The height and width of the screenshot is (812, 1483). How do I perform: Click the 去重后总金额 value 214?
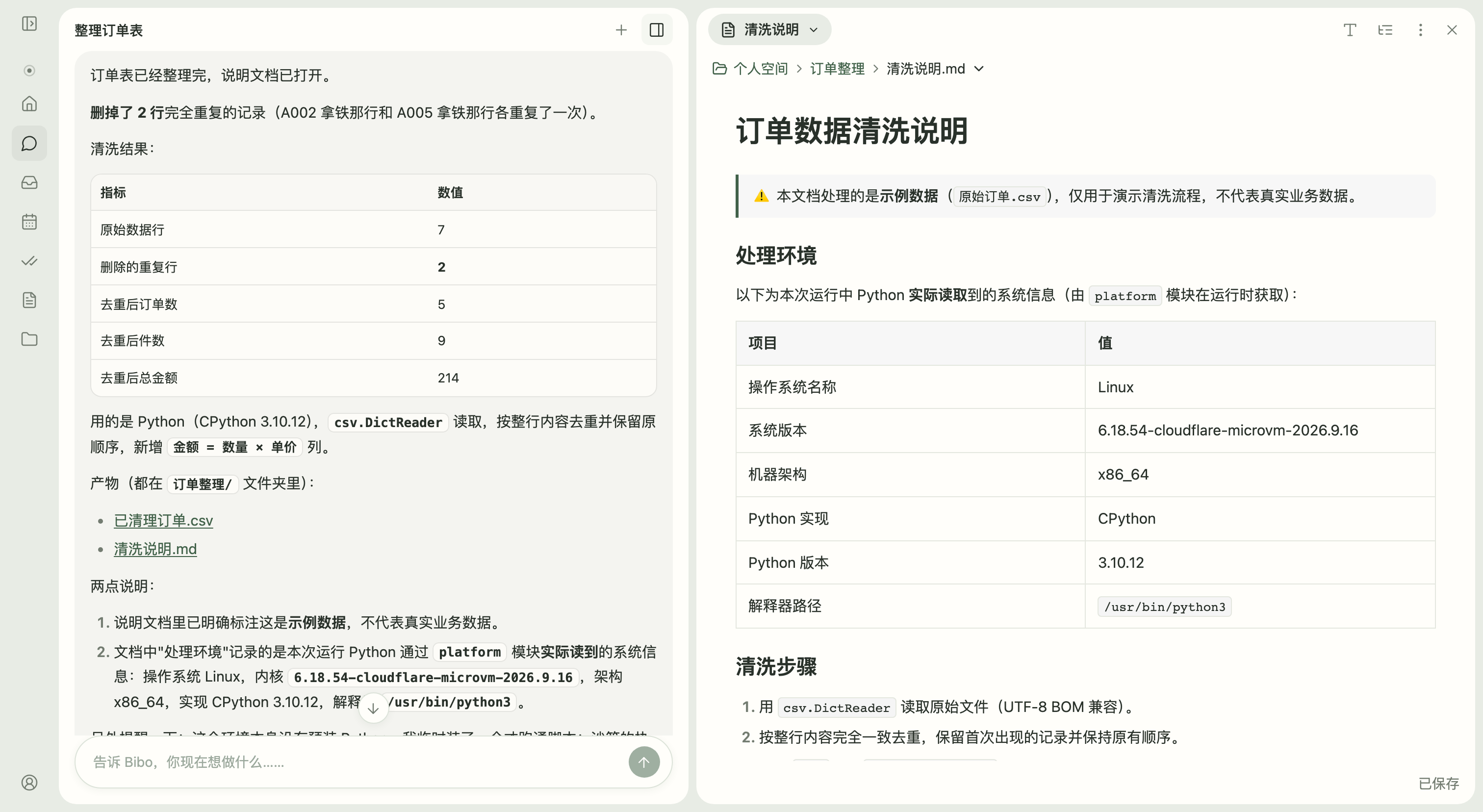tap(448, 378)
